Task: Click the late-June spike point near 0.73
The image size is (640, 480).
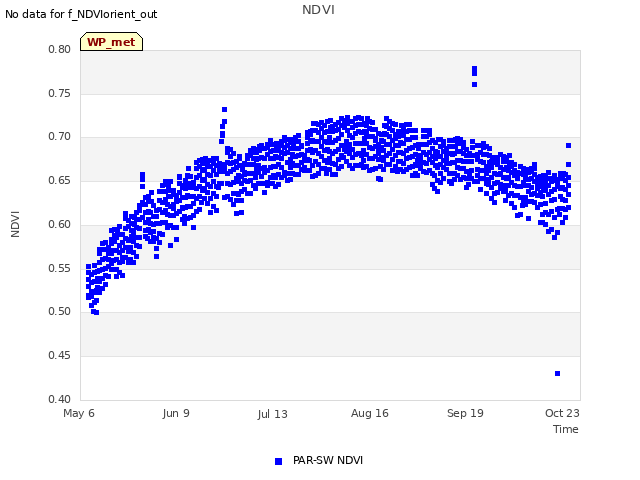Action: pos(224,109)
